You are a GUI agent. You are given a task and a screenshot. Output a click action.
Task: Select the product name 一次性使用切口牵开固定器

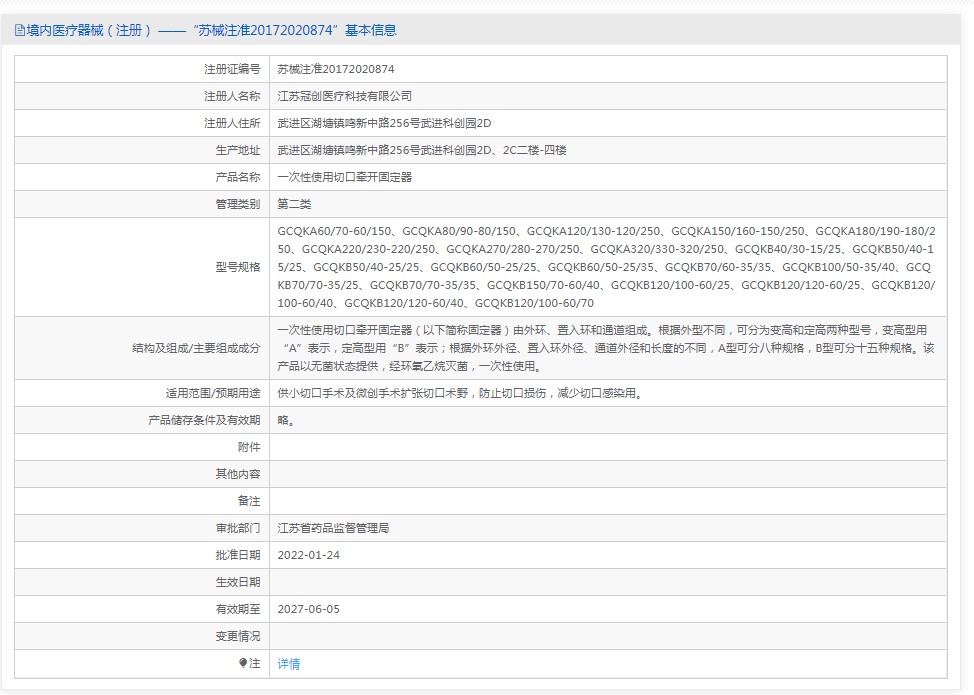[344, 177]
